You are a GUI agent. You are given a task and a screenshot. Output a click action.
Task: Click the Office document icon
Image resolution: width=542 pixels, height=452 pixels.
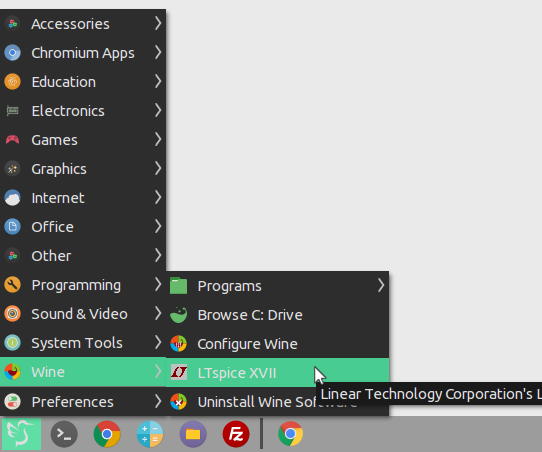pyautogui.click(x=13, y=227)
